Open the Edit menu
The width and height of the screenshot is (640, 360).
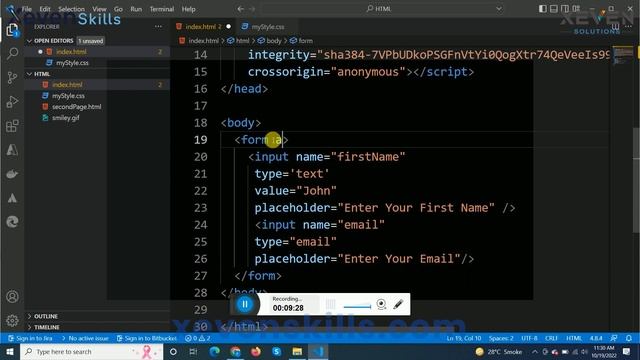pyautogui.click(x=45, y=9)
